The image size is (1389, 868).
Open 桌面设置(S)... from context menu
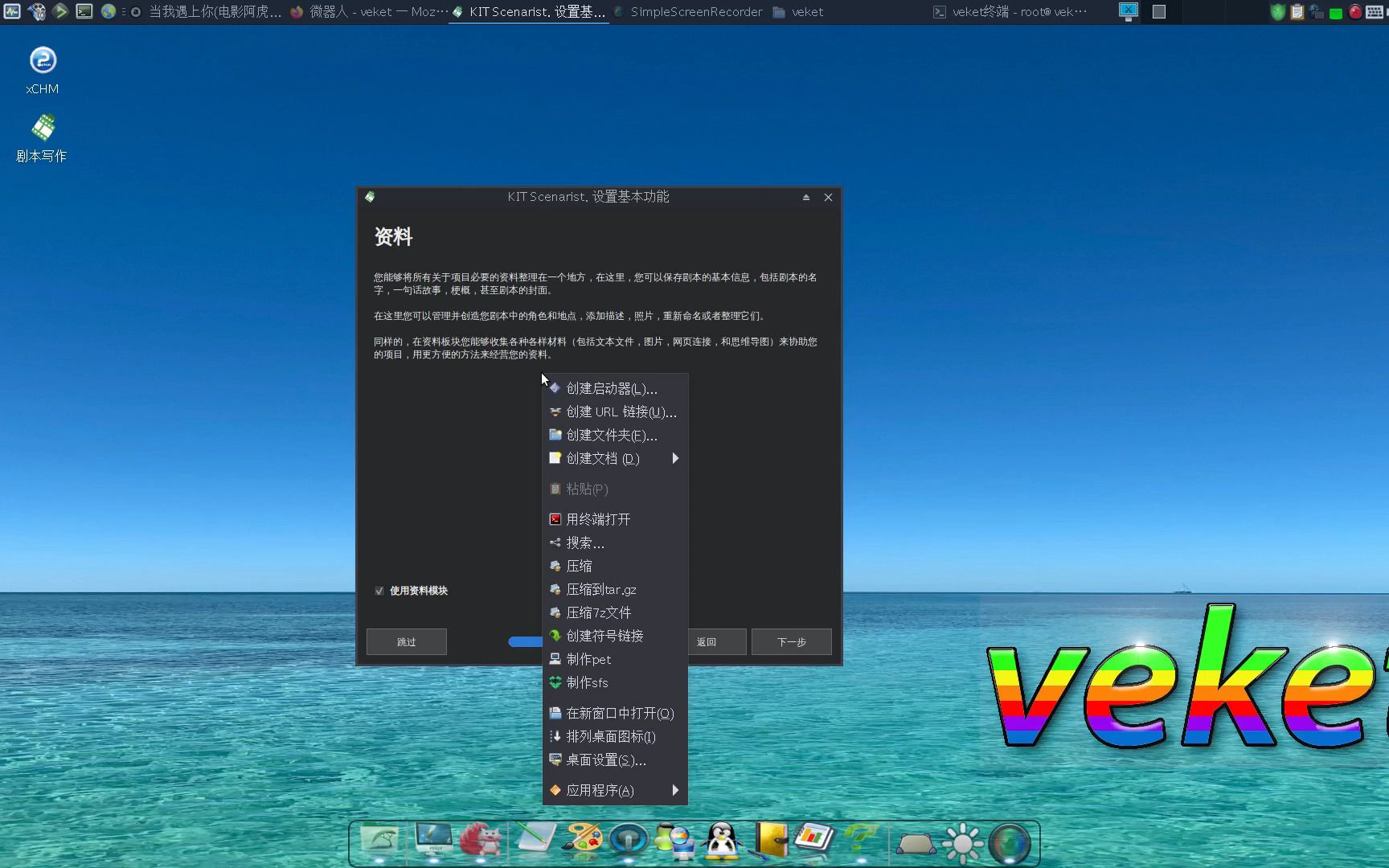click(616, 759)
